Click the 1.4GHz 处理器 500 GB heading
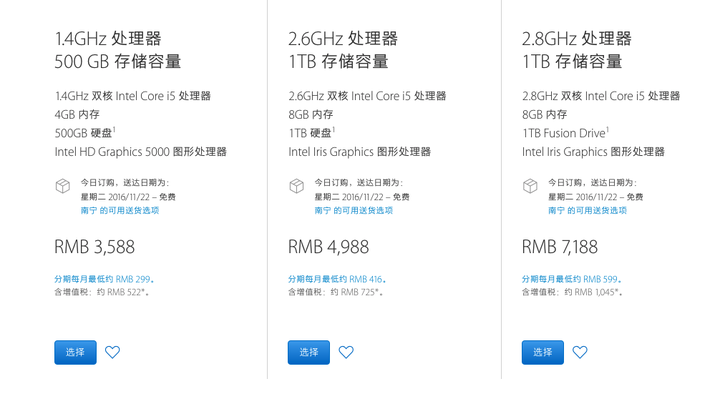 (x=118, y=50)
